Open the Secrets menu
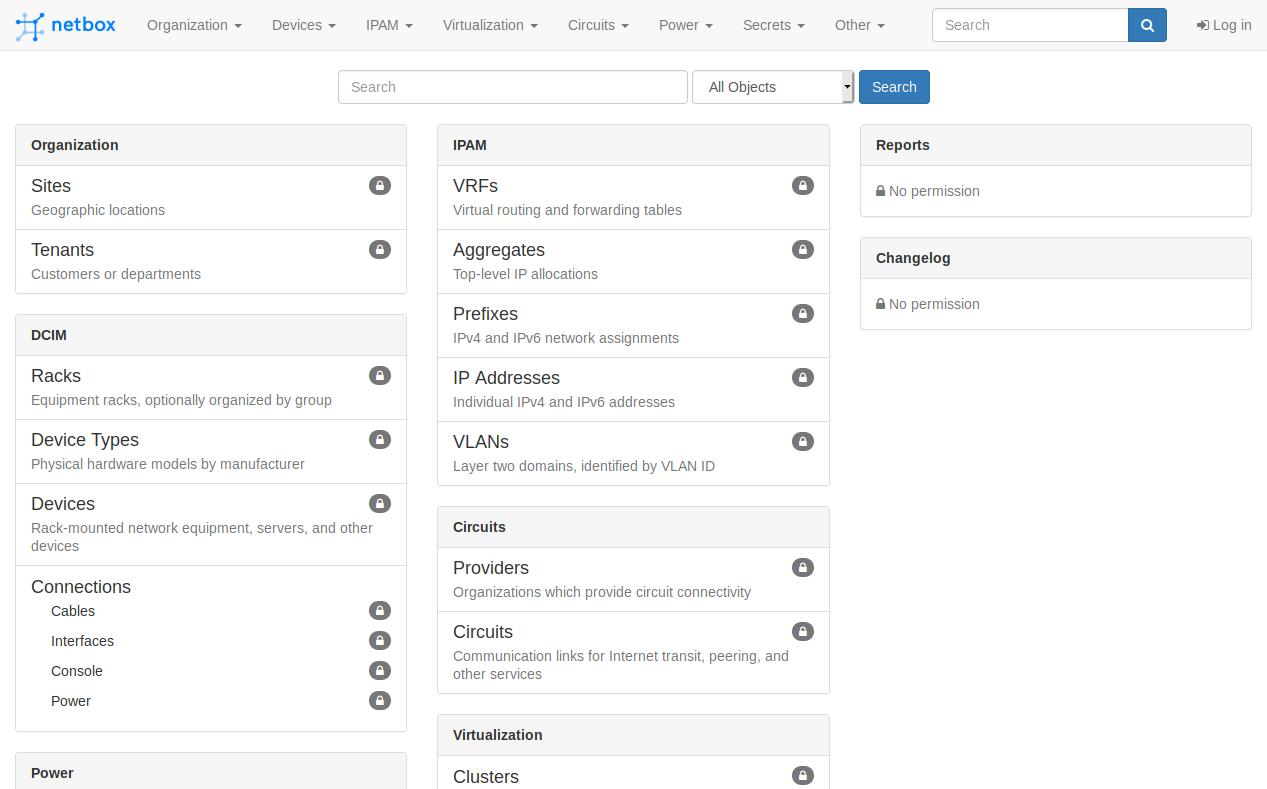Screen dimensions: 1267x789 [773, 25]
